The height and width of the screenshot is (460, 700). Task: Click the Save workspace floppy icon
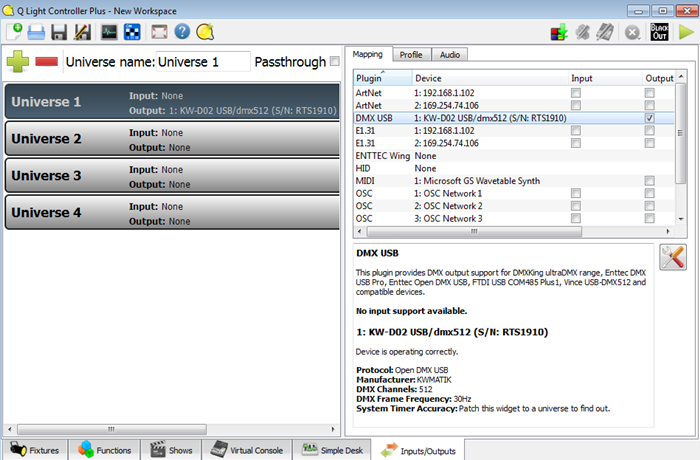[x=59, y=32]
